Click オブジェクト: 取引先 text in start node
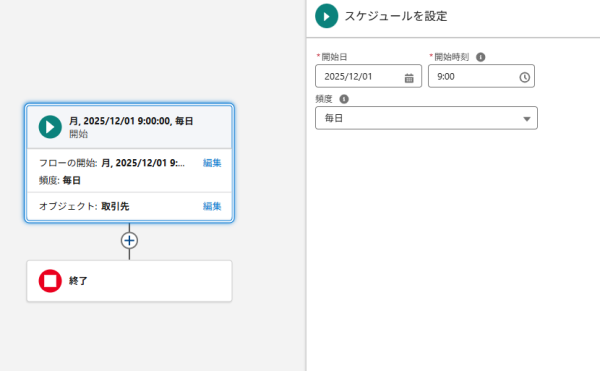The width and height of the screenshot is (600, 371). tap(84, 206)
